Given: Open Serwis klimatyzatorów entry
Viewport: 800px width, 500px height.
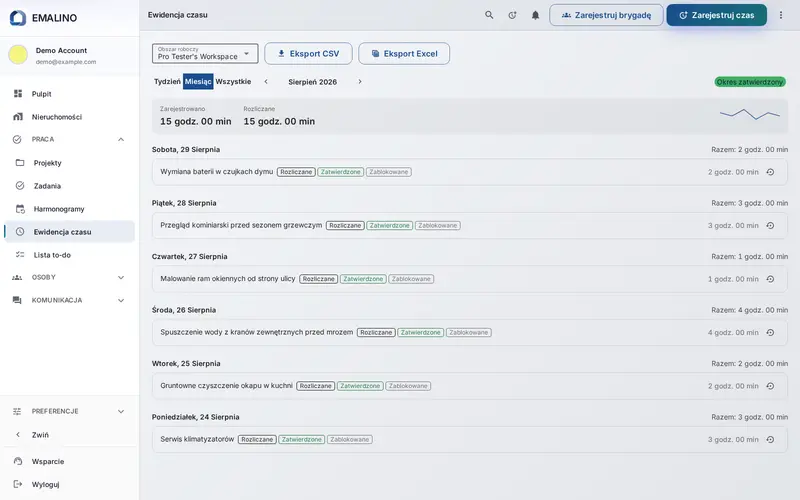Looking at the screenshot, I should tap(469, 440).
